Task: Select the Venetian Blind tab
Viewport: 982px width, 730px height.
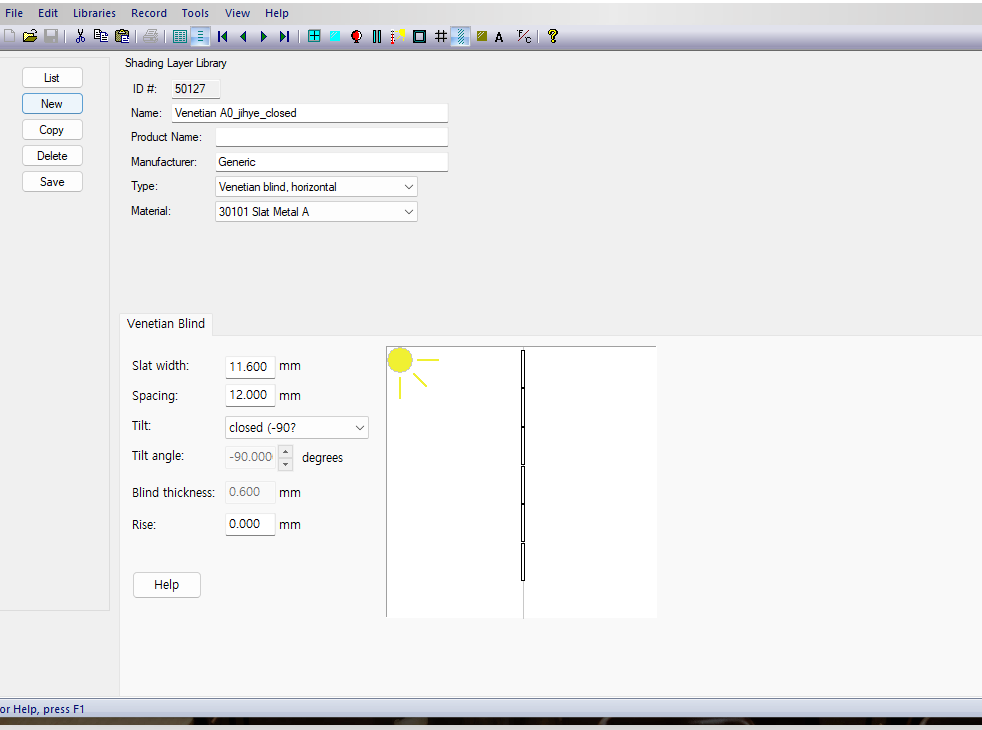Action: (166, 324)
